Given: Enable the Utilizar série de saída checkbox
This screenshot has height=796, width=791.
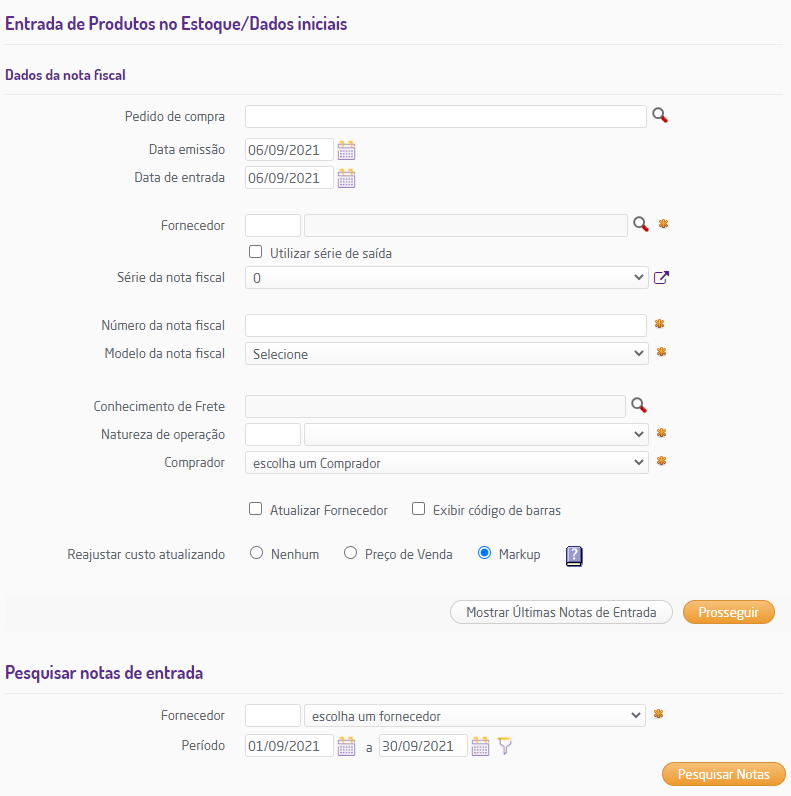Looking at the screenshot, I should (x=256, y=252).
